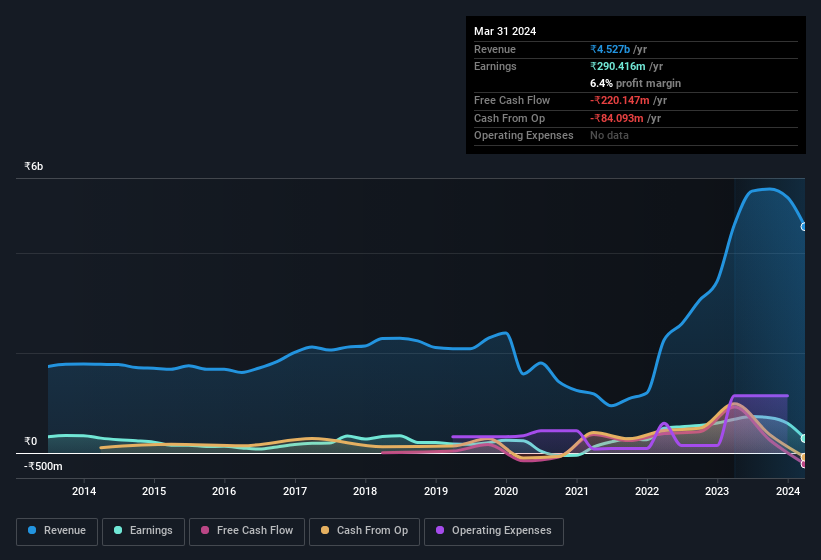This screenshot has height=560, width=821.
Task: Click the Earnings row label in tooltip
Action: [495, 66]
